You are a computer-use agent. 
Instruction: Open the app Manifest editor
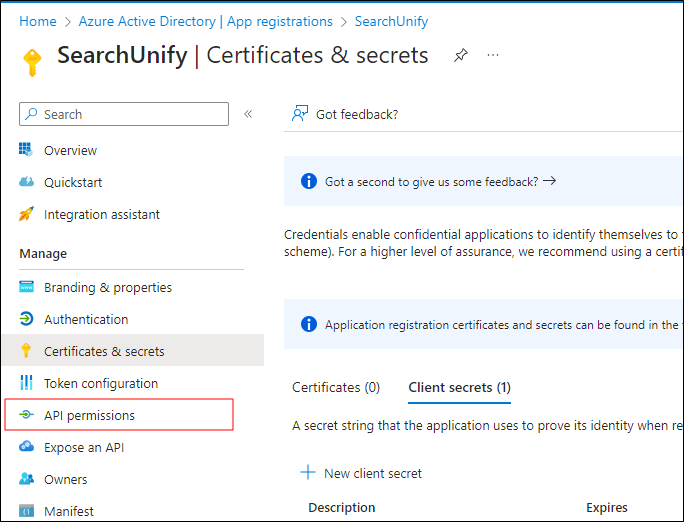[68, 511]
